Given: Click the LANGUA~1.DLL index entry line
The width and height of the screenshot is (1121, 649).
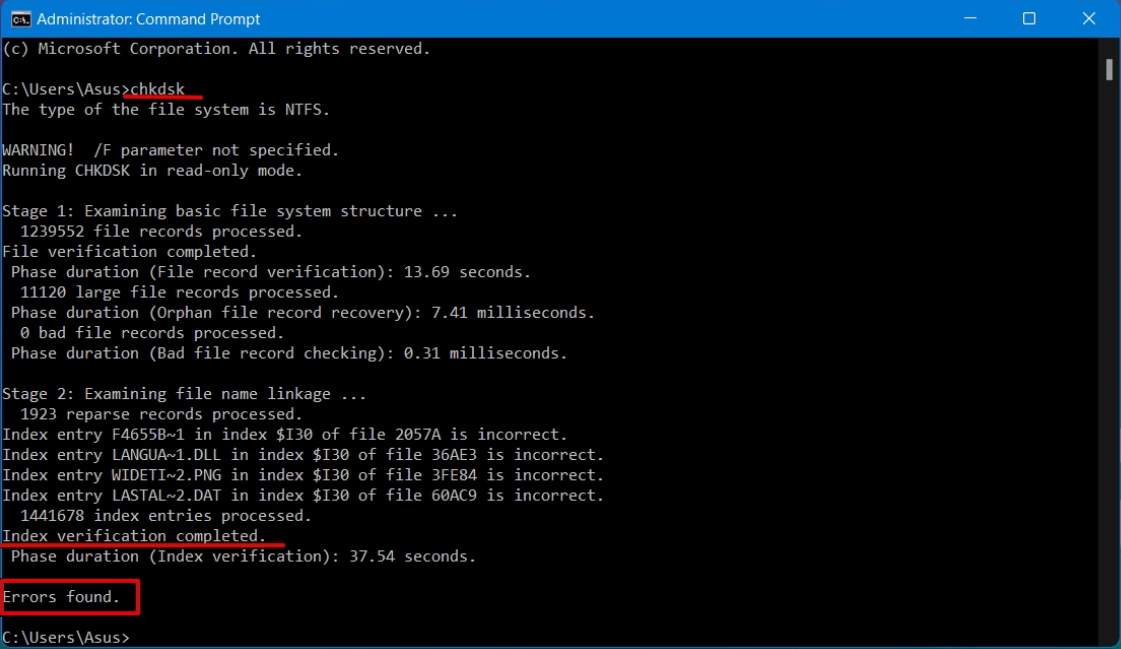Looking at the screenshot, I should 303,455.
